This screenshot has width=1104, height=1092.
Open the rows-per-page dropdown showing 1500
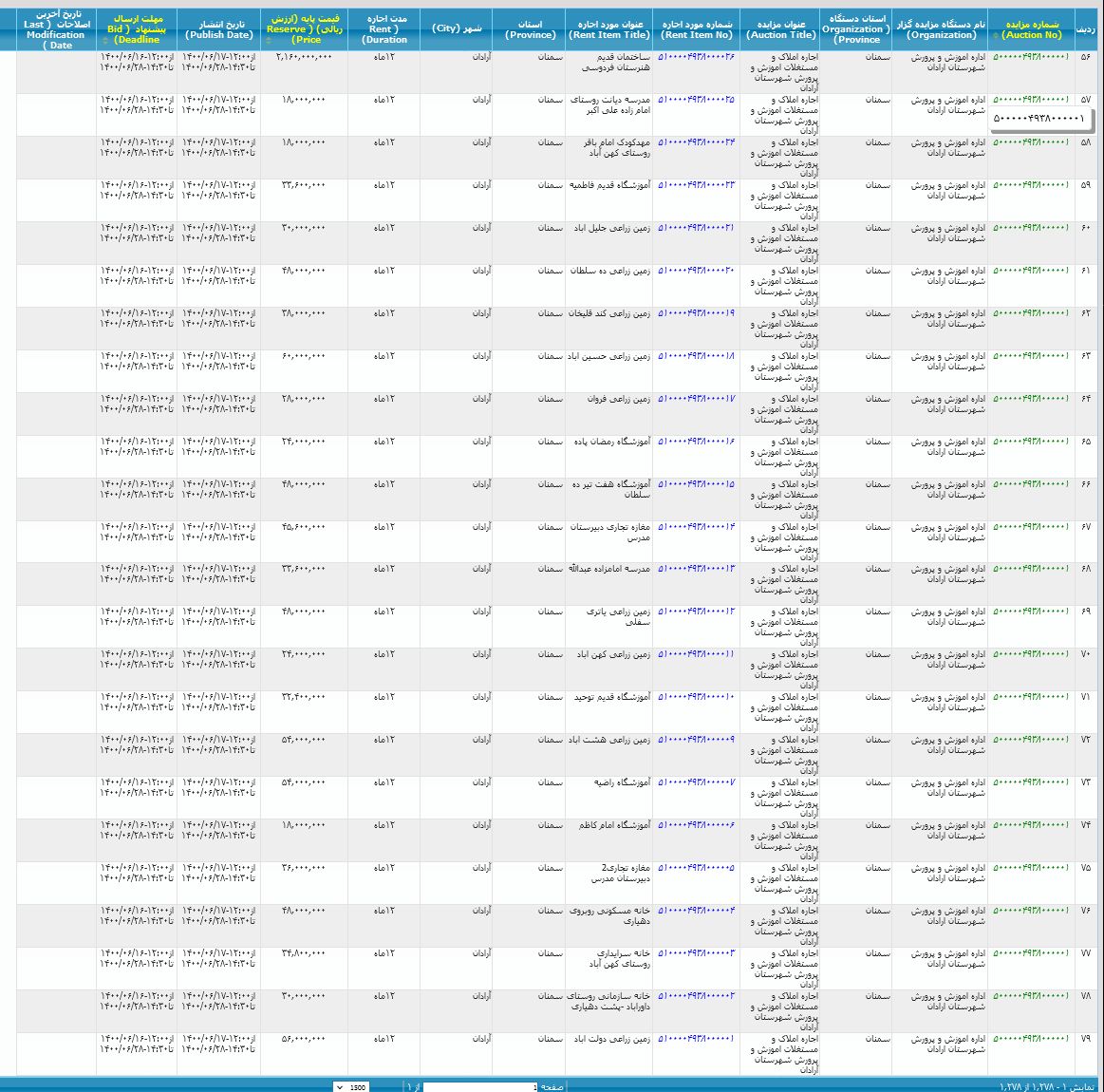coord(352,1086)
